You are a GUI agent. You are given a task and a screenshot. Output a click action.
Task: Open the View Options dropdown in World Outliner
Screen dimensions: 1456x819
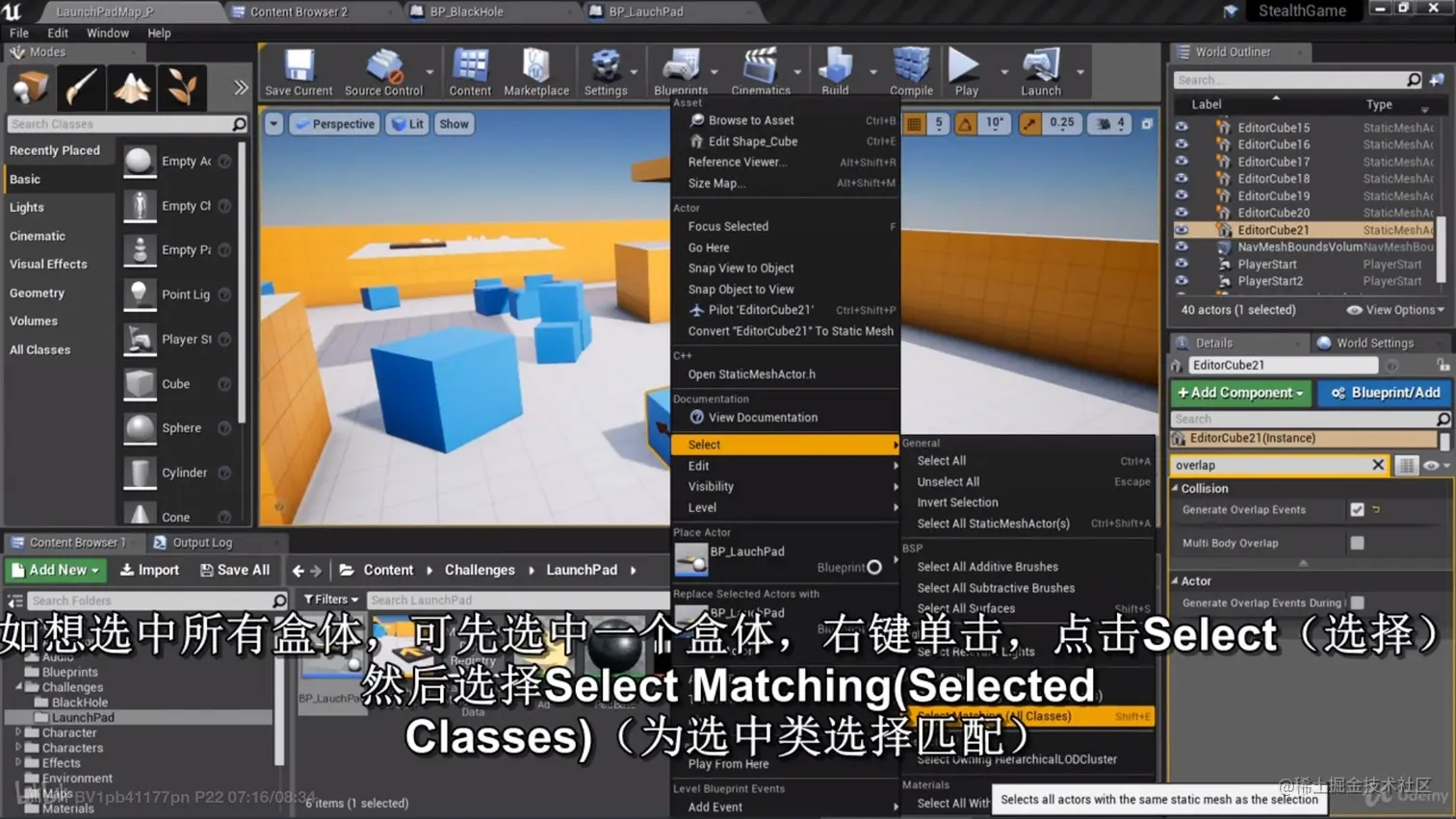1395,310
